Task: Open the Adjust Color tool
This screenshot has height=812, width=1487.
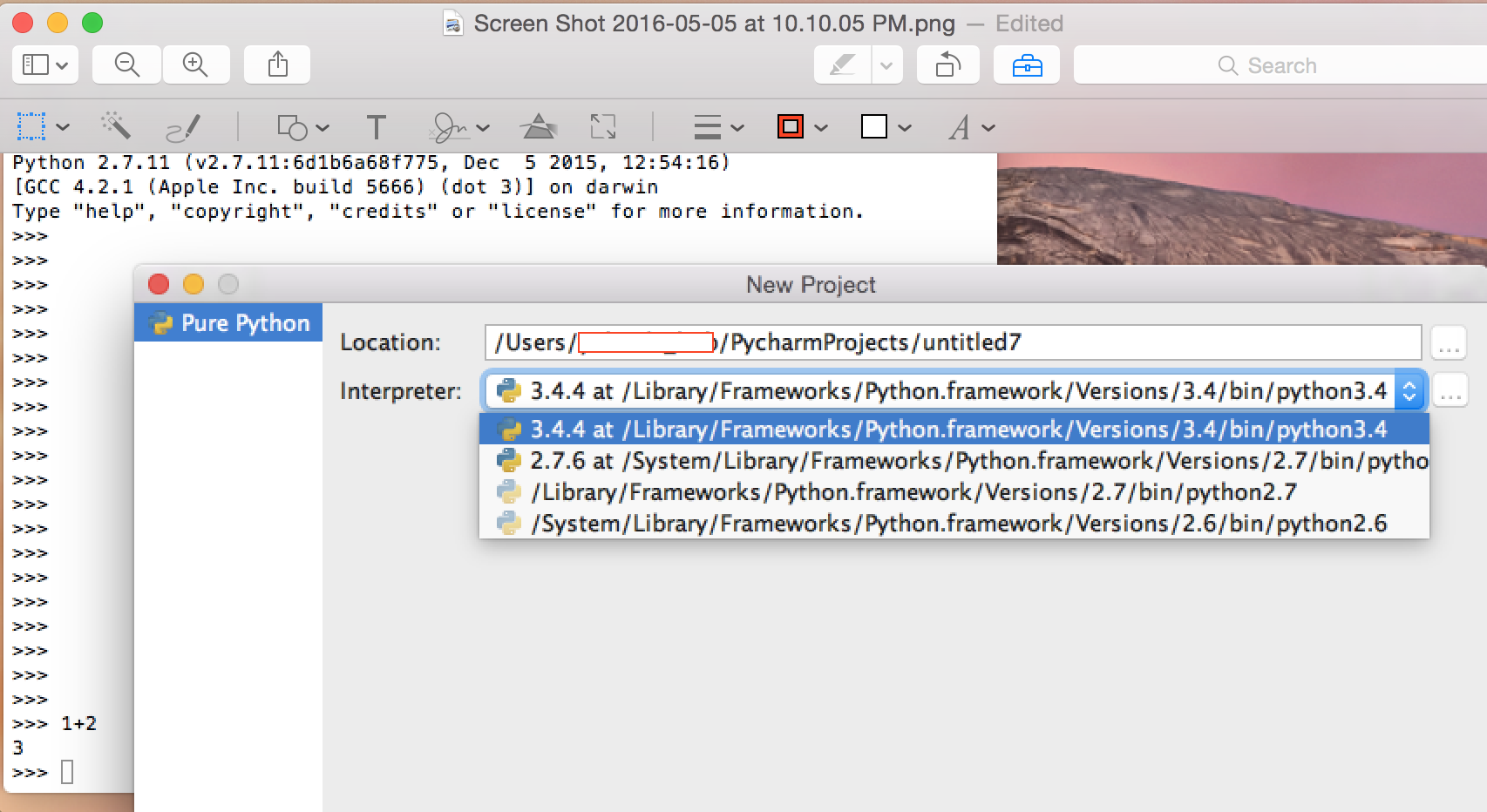Action: point(538,127)
